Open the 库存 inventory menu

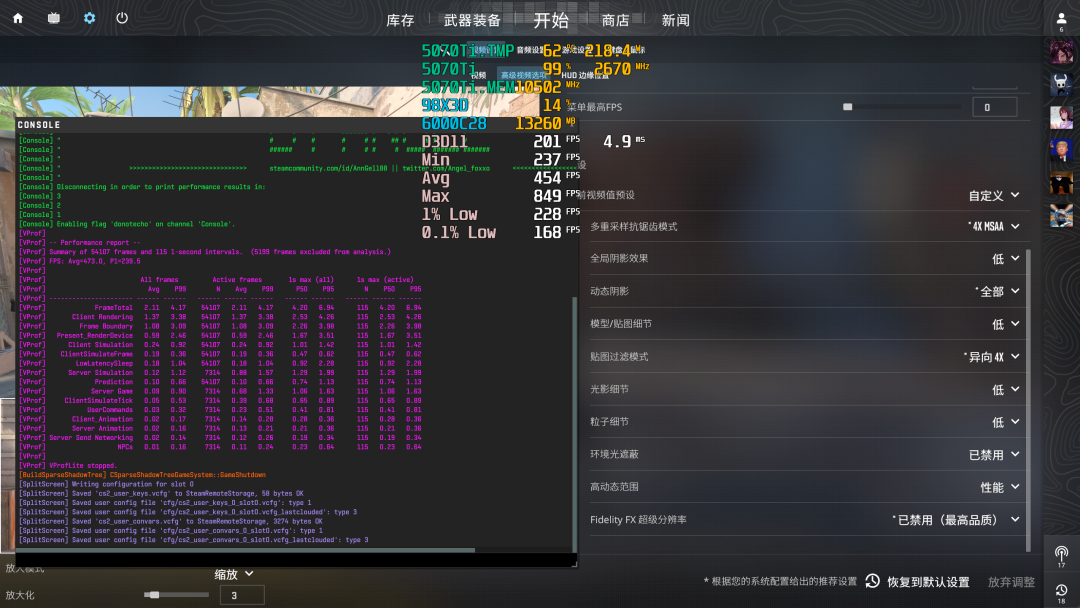pos(400,21)
